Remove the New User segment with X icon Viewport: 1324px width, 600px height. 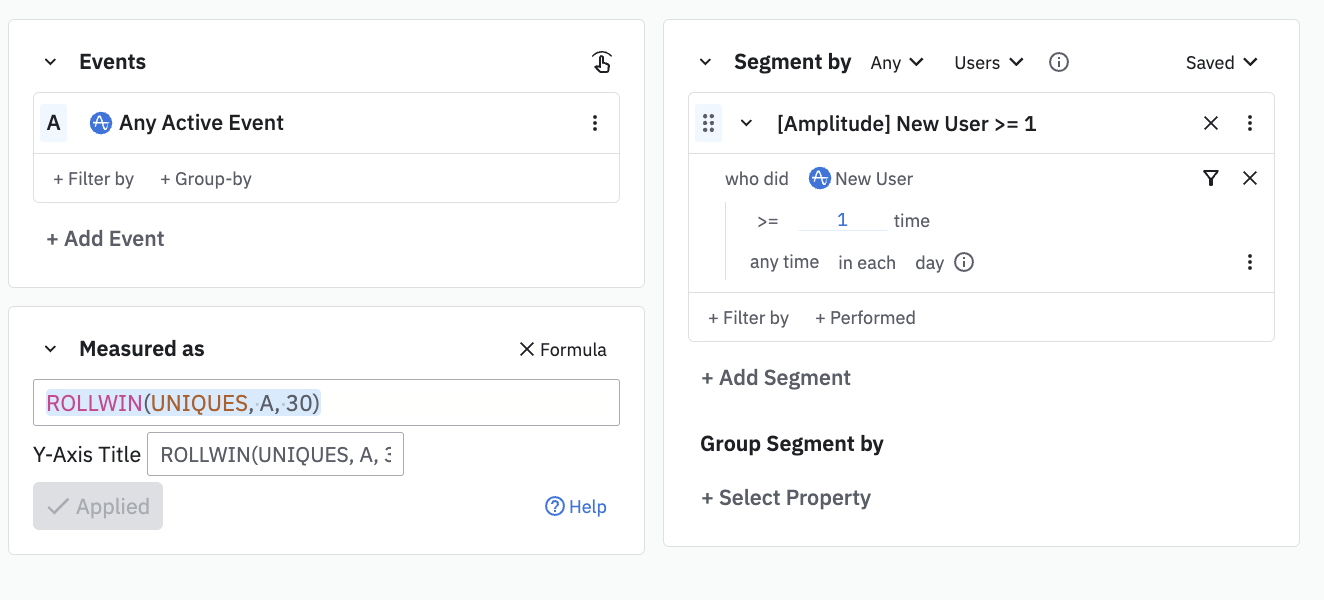point(1210,123)
